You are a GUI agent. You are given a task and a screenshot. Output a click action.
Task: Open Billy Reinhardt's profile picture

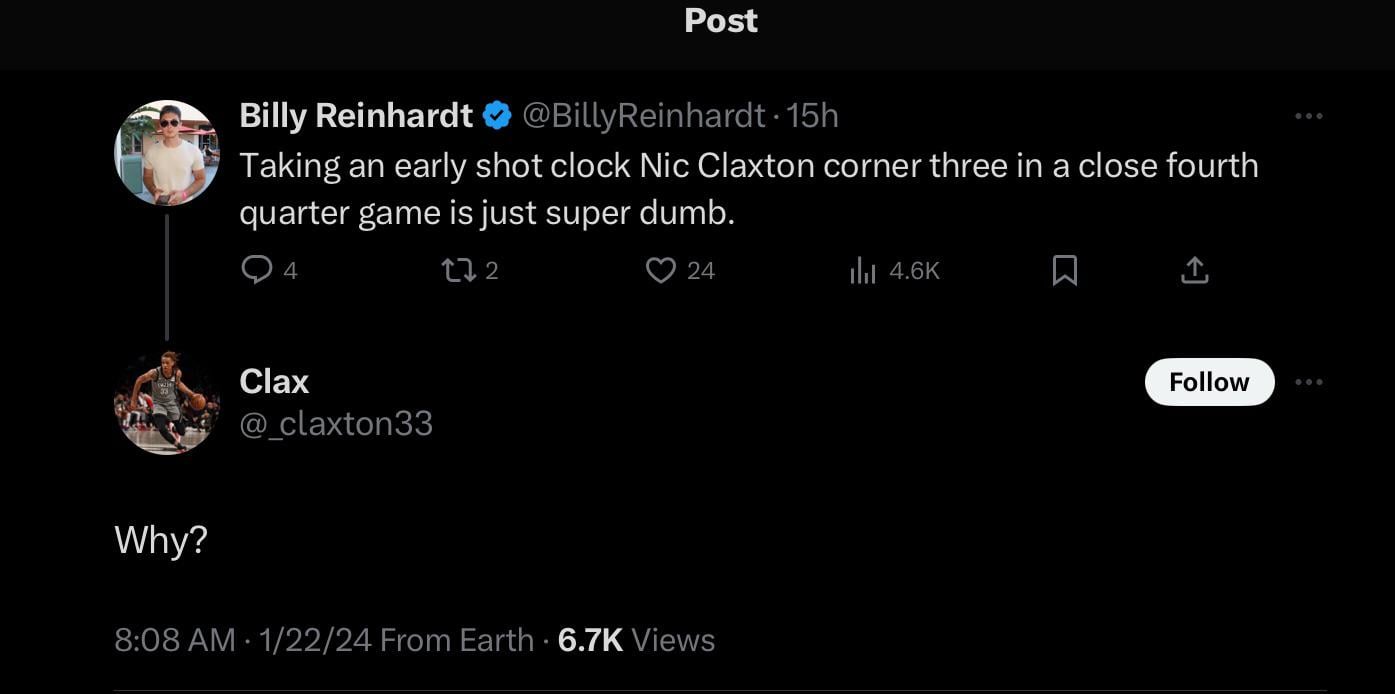tap(167, 153)
